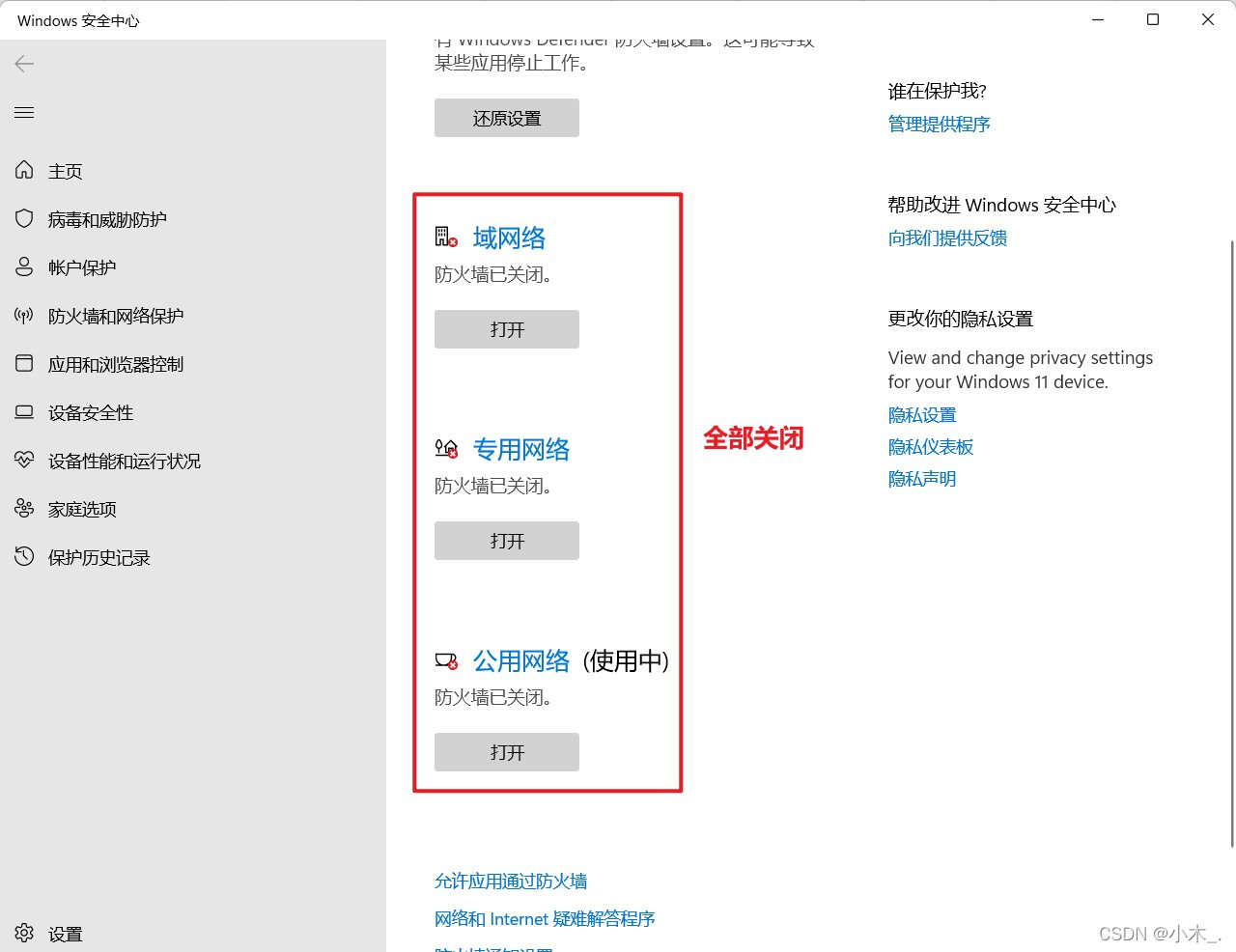Image resolution: width=1236 pixels, height=952 pixels.
Task: Close the Windows 安全中心 window
Action: click(1208, 19)
